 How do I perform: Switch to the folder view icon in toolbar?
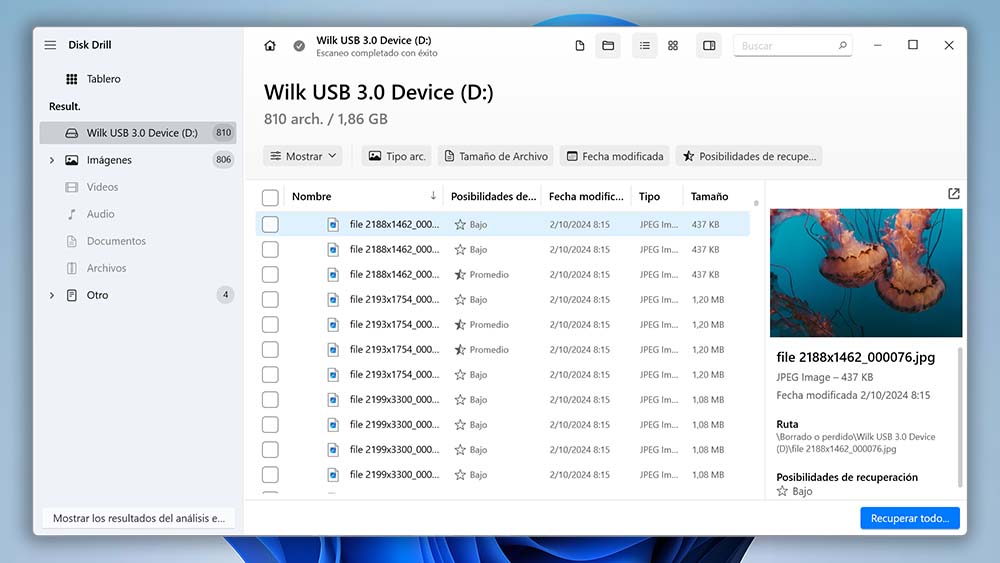point(608,46)
